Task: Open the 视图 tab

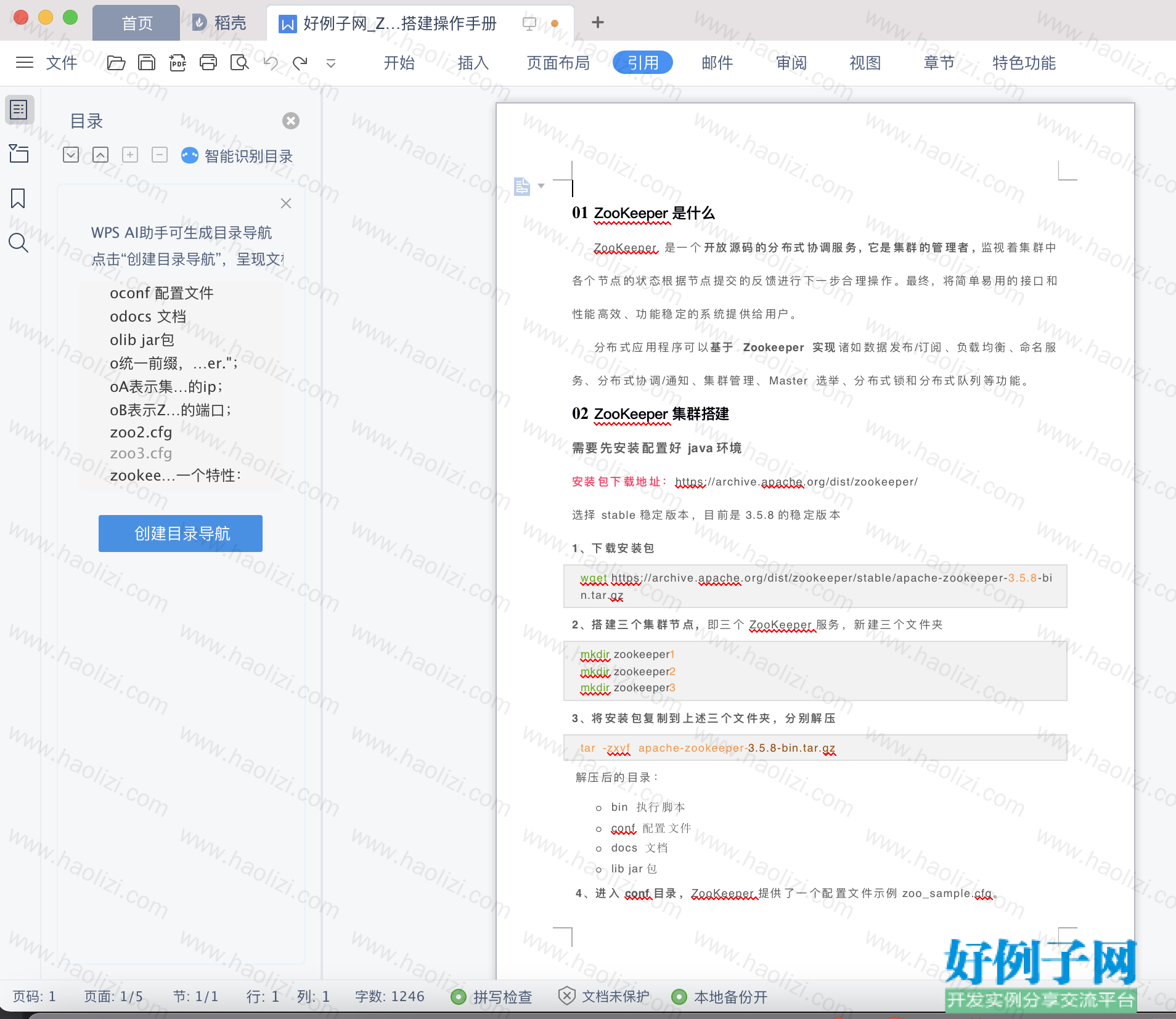Action: pyautogui.click(x=865, y=62)
